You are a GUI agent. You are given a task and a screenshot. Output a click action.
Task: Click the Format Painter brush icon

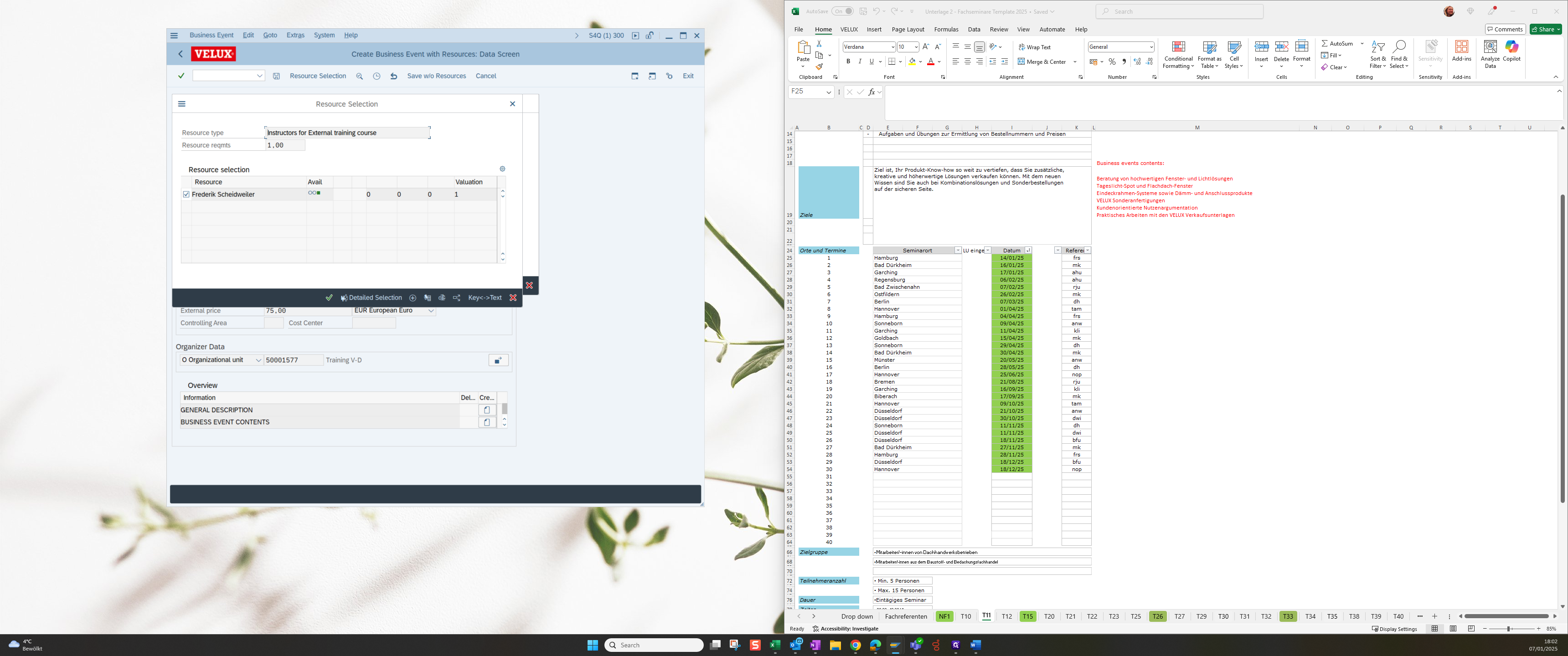pos(819,67)
